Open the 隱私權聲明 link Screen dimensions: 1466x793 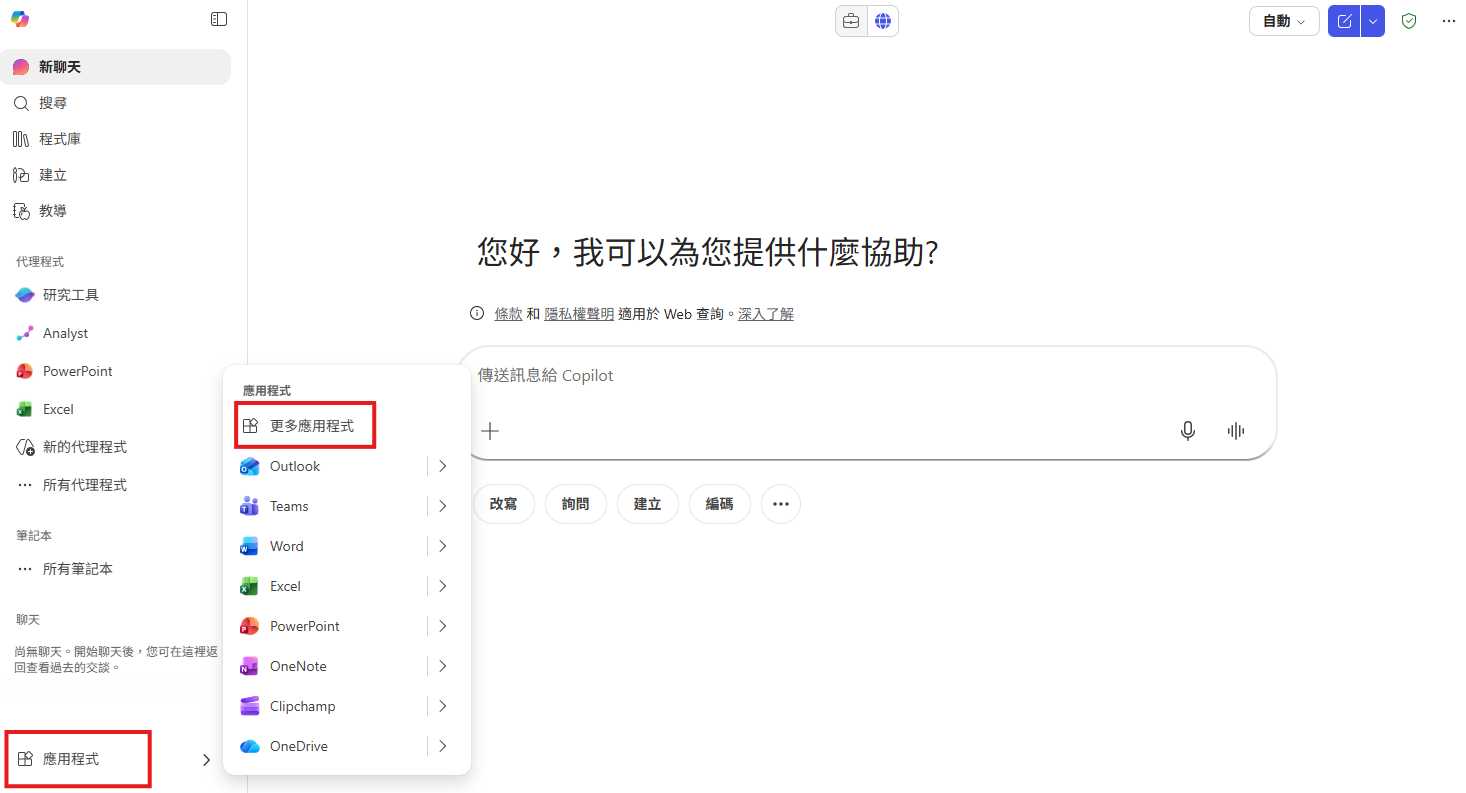[579, 314]
